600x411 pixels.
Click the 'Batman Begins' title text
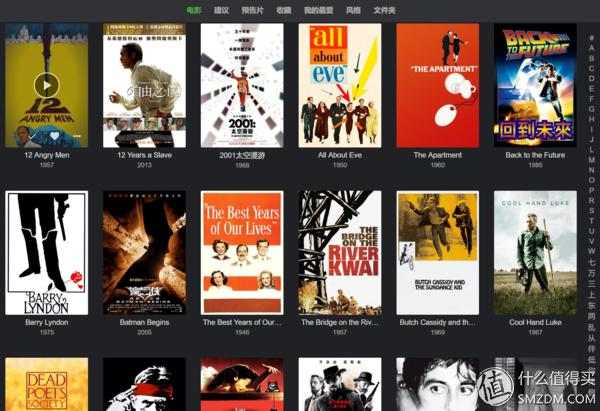click(x=144, y=322)
